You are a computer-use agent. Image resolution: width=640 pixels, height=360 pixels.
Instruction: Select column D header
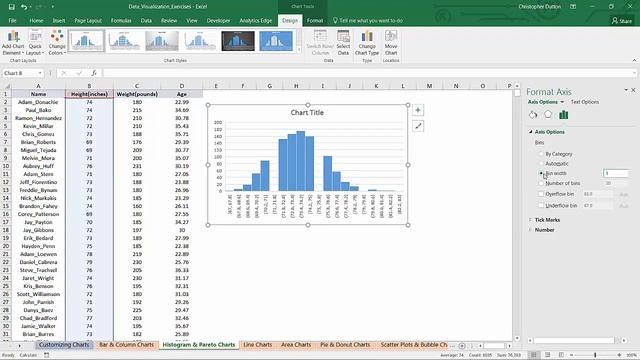182,86
